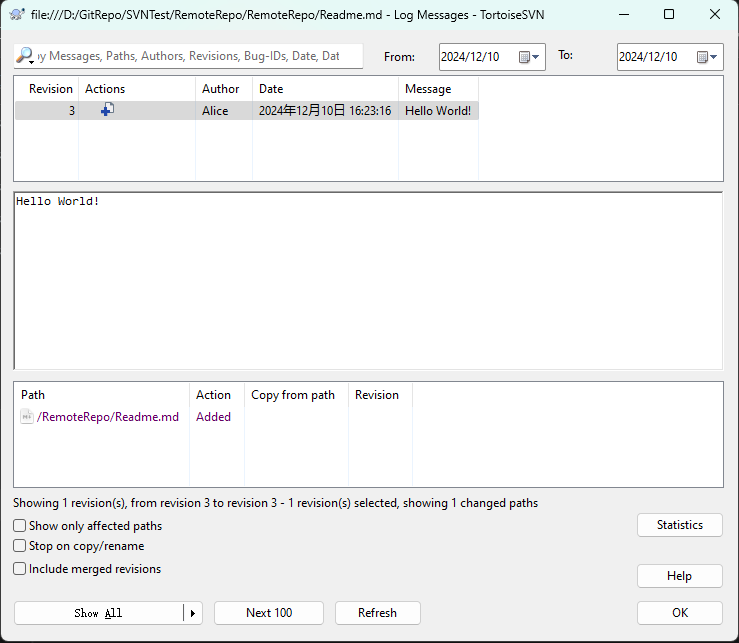Click the Readme.md file icon in paths list
The height and width of the screenshot is (643, 739).
click(27, 417)
